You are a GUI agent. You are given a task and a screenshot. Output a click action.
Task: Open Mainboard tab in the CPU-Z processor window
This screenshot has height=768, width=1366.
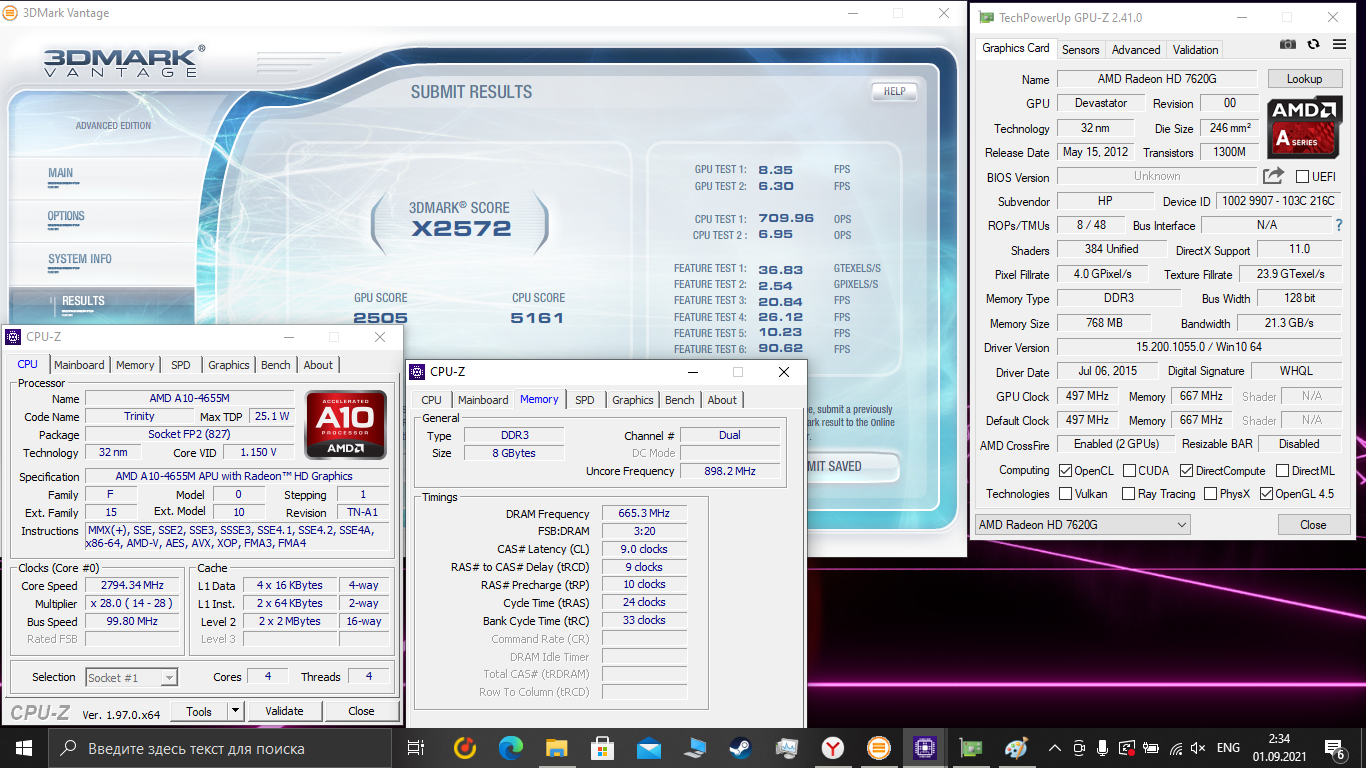pos(79,365)
